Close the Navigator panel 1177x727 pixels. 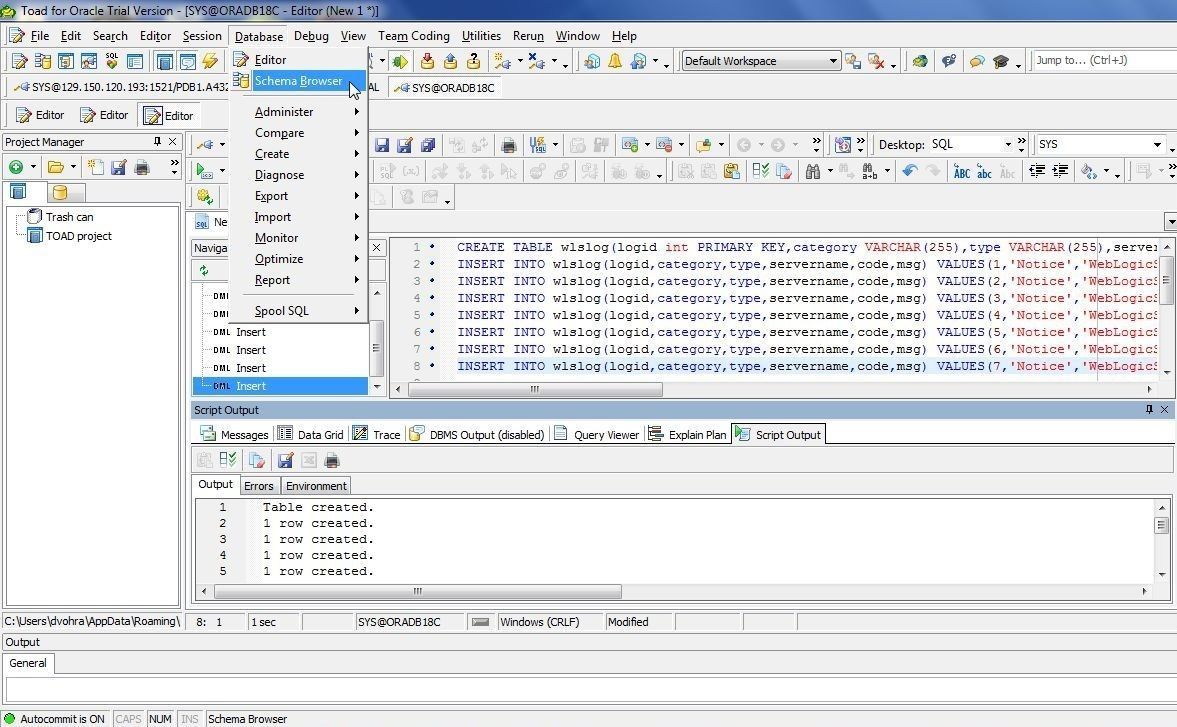(377, 248)
